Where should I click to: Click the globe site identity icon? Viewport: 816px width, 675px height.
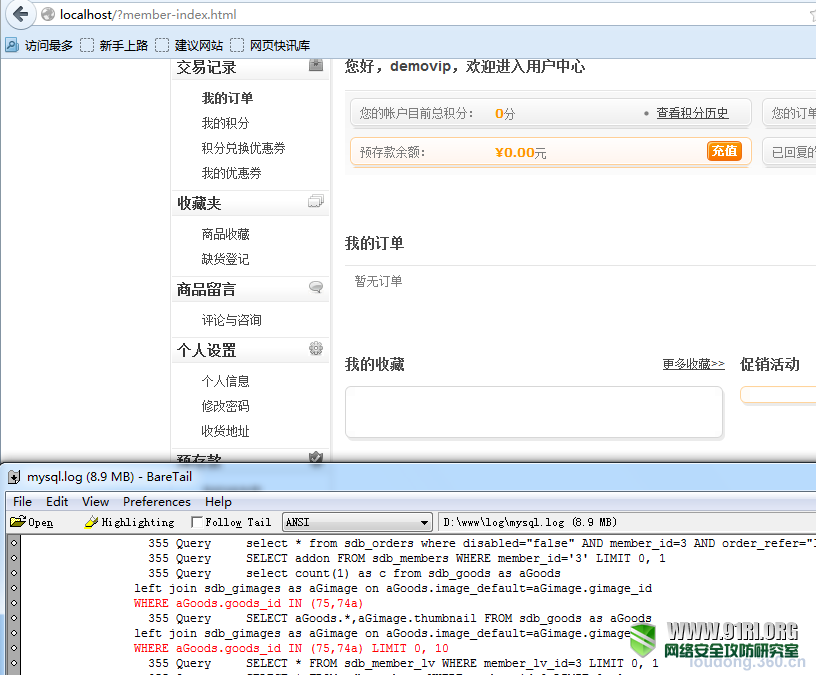click(x=48, y=15)
